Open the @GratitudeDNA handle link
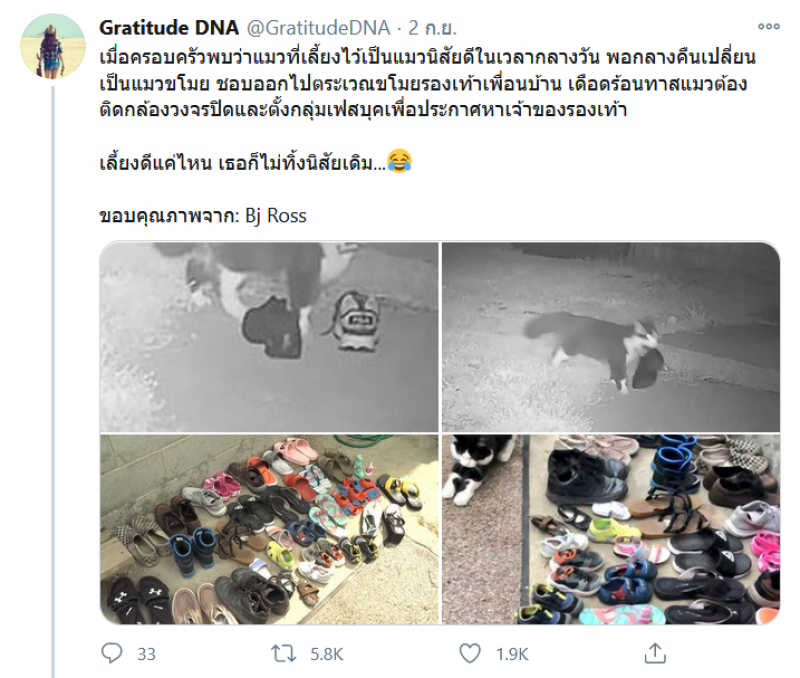Image resolution: width=800 pixels, height=678 pixels. pyautogui.click(x=319, y=28)
